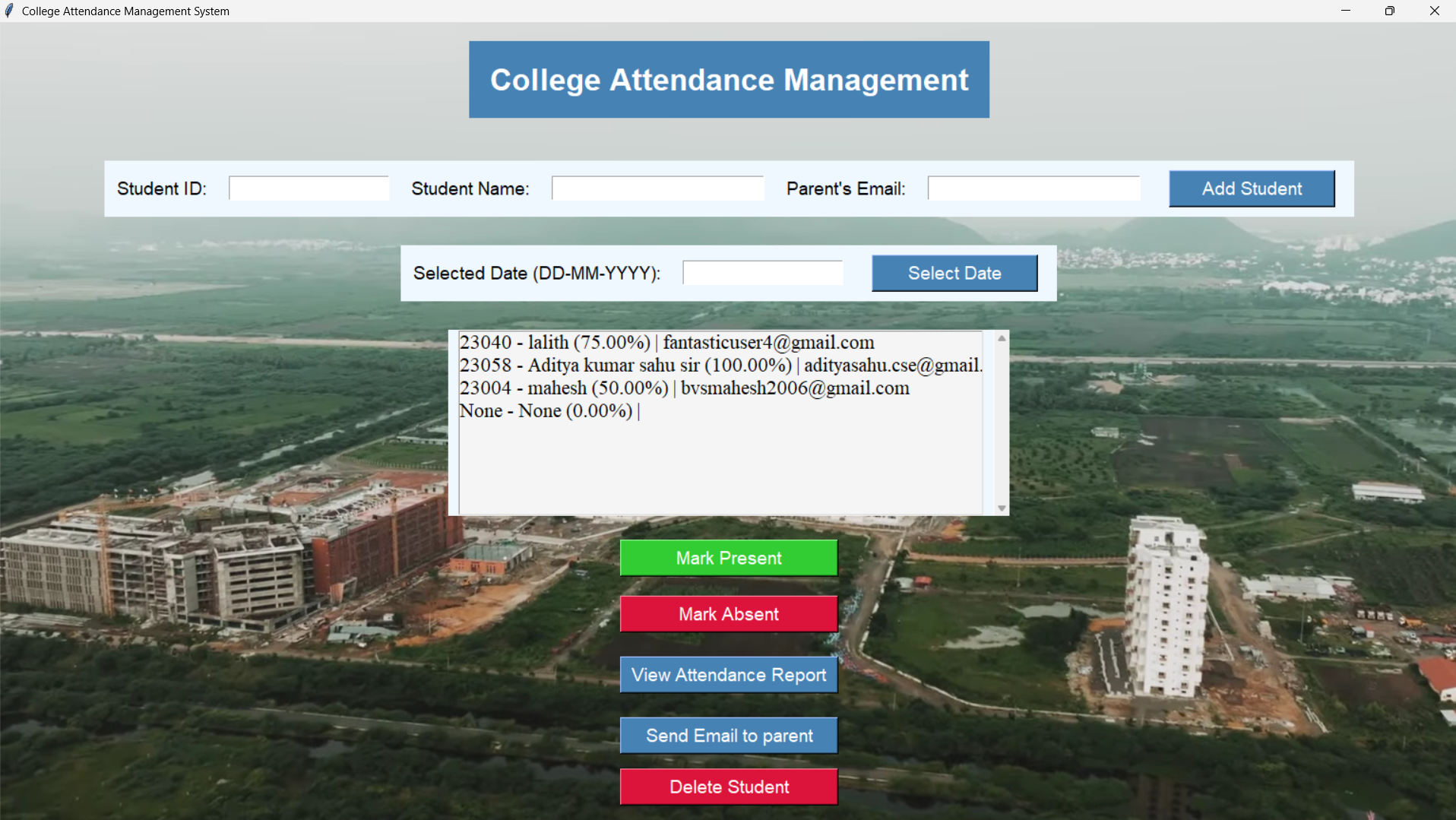This screenshot has width=1456, height=820.
Task: Focus the Selected Date entry field
Action: (763, 273)
